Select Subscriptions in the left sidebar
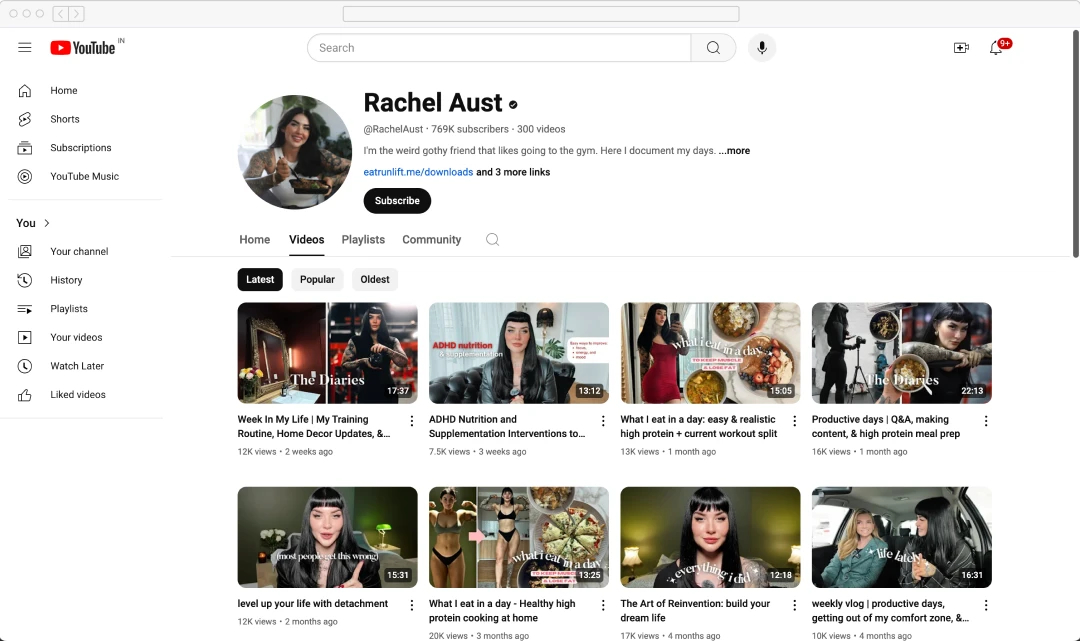Screen dimensions: 1080x641 (80, 147)
